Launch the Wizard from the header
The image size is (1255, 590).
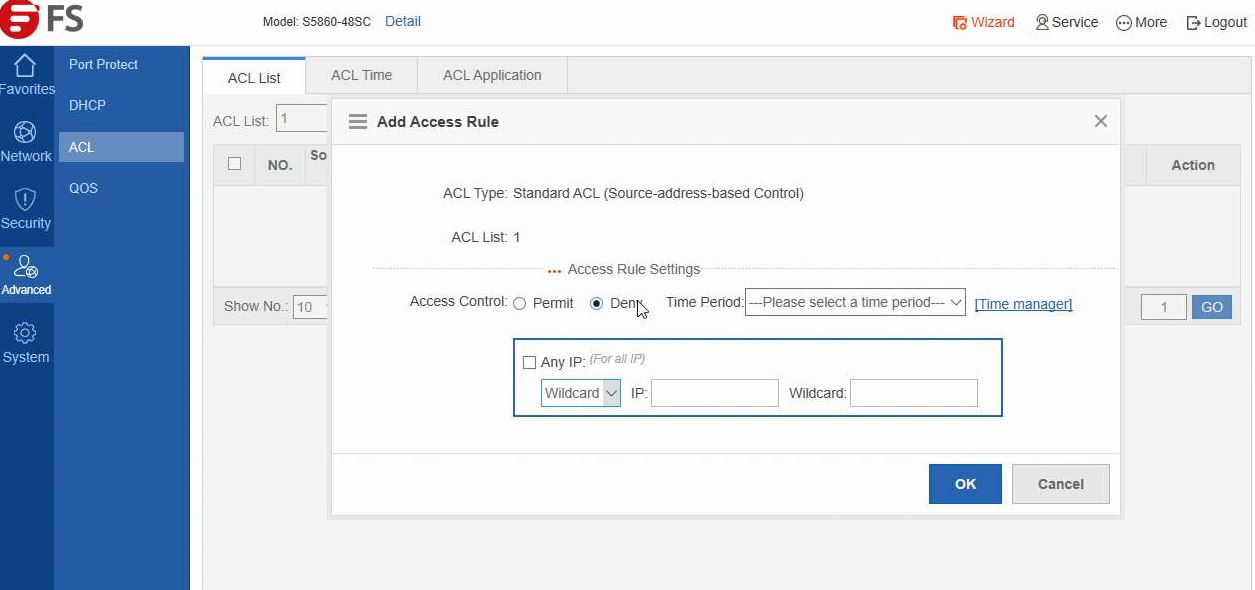click(959, 22)
